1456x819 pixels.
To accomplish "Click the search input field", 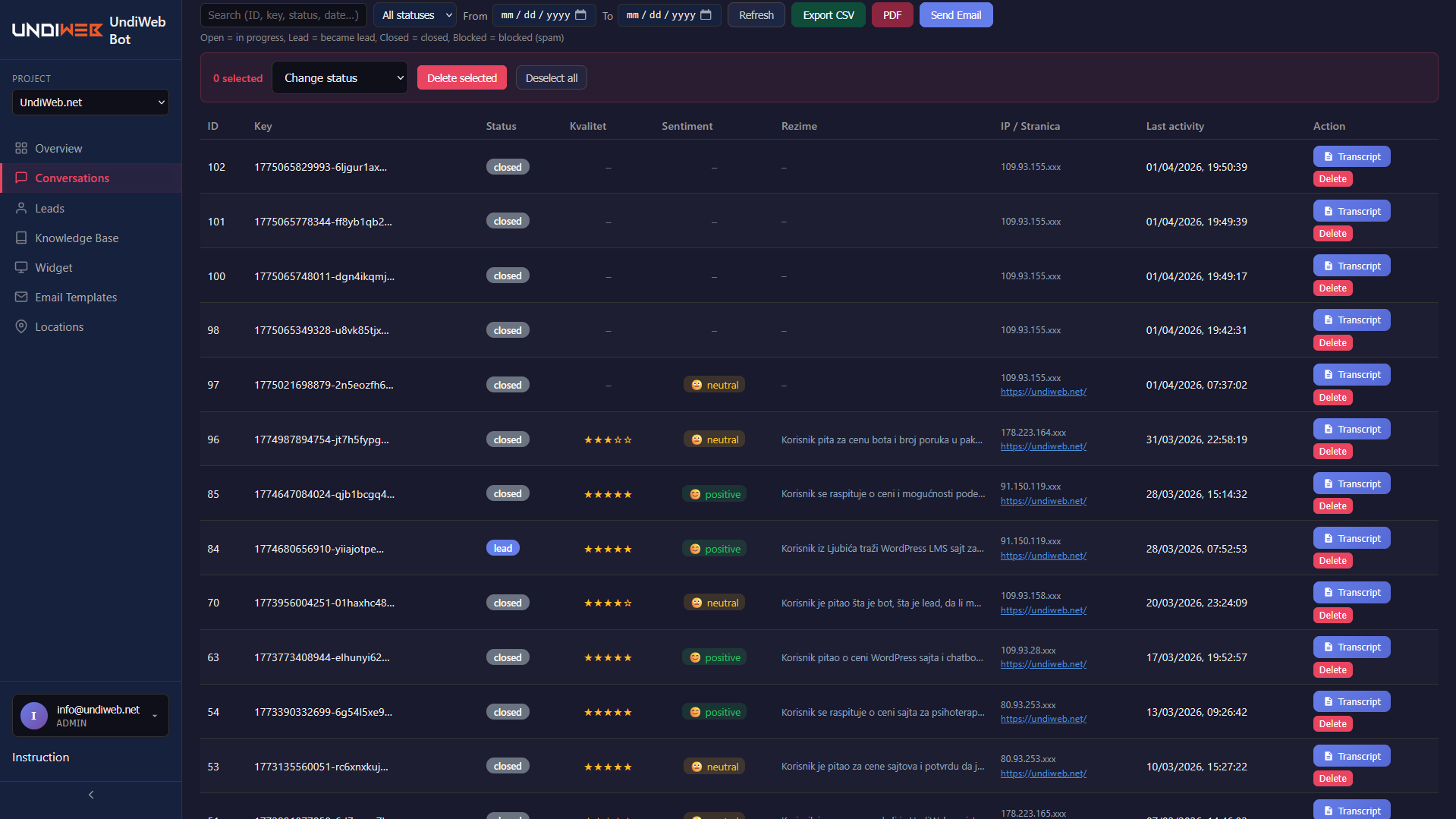I will [x=283, y=14].
